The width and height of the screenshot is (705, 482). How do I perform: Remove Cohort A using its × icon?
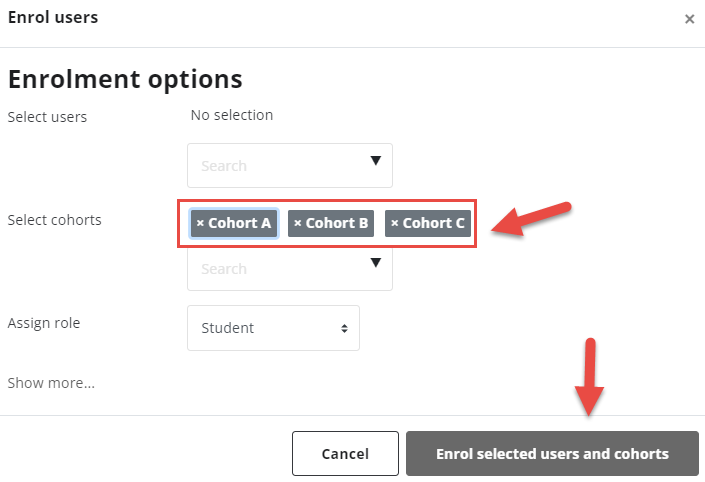[201, 223]
